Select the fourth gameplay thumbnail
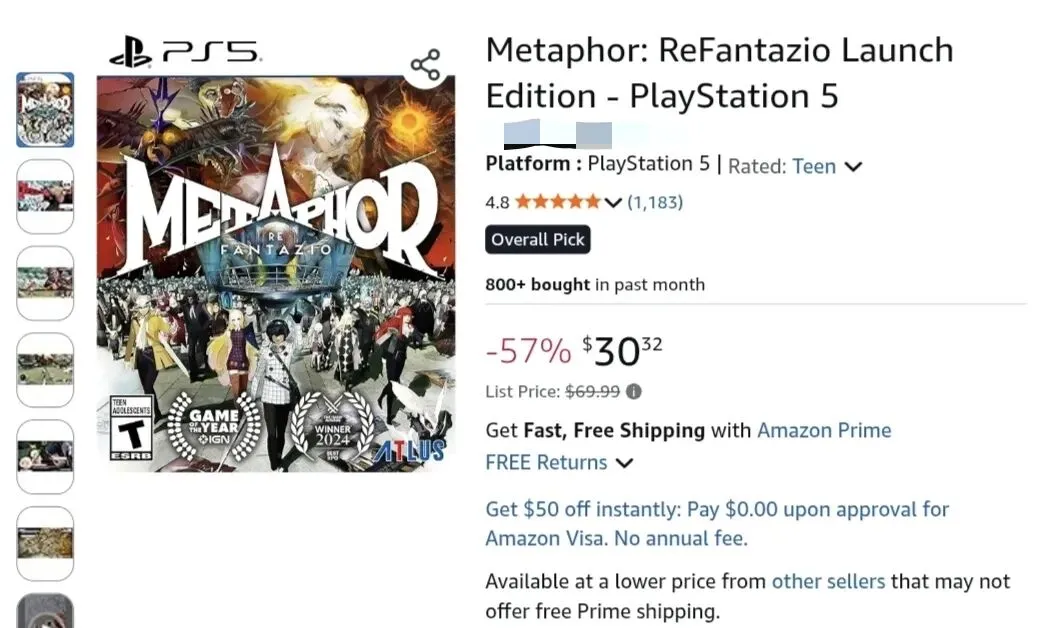 tap(45, 369)
